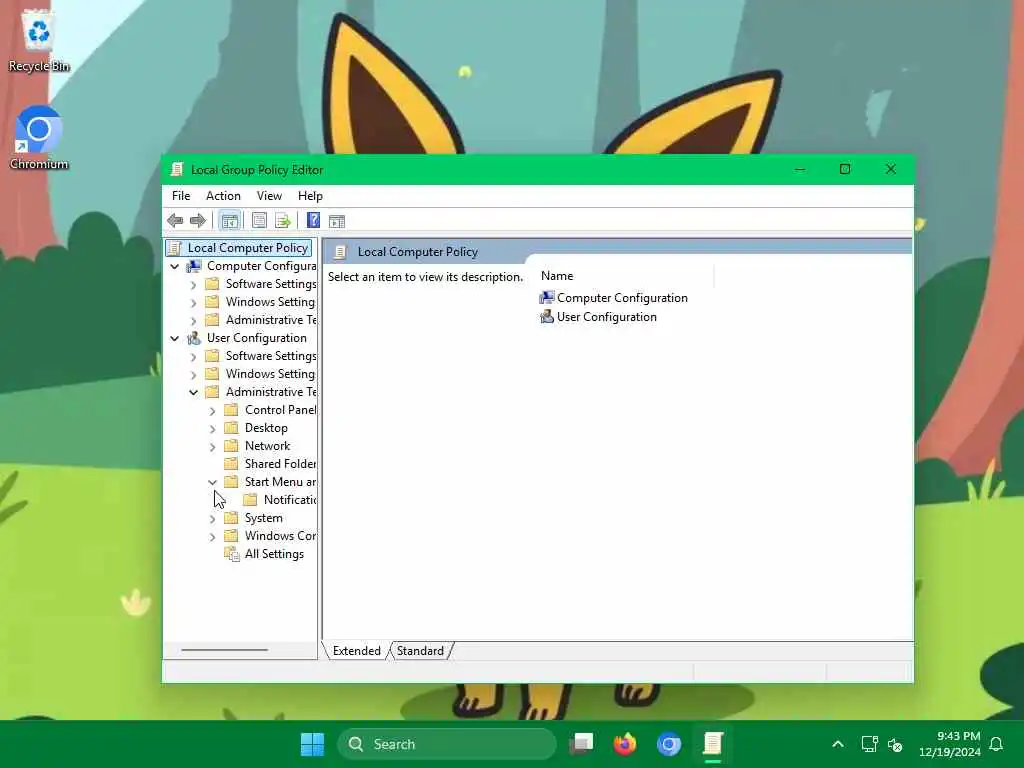Expand the Network tree node
The width and height of the screenshot is (1024, 768).
[212, 447]
